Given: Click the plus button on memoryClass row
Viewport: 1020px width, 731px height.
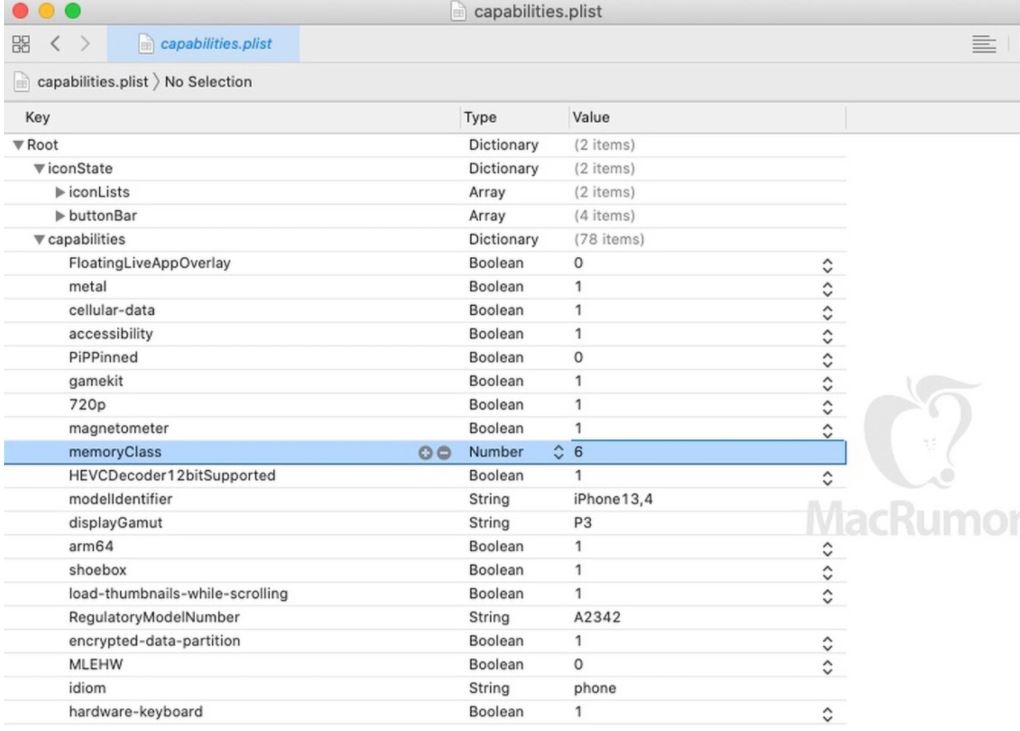Looking at the screenshot, I should coord(425,453).
